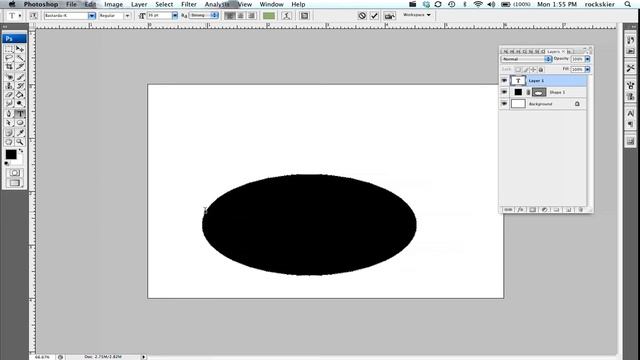The image size is (640, 360).
Task: Select the Paint Bucket tool
Action: (20, 95)
